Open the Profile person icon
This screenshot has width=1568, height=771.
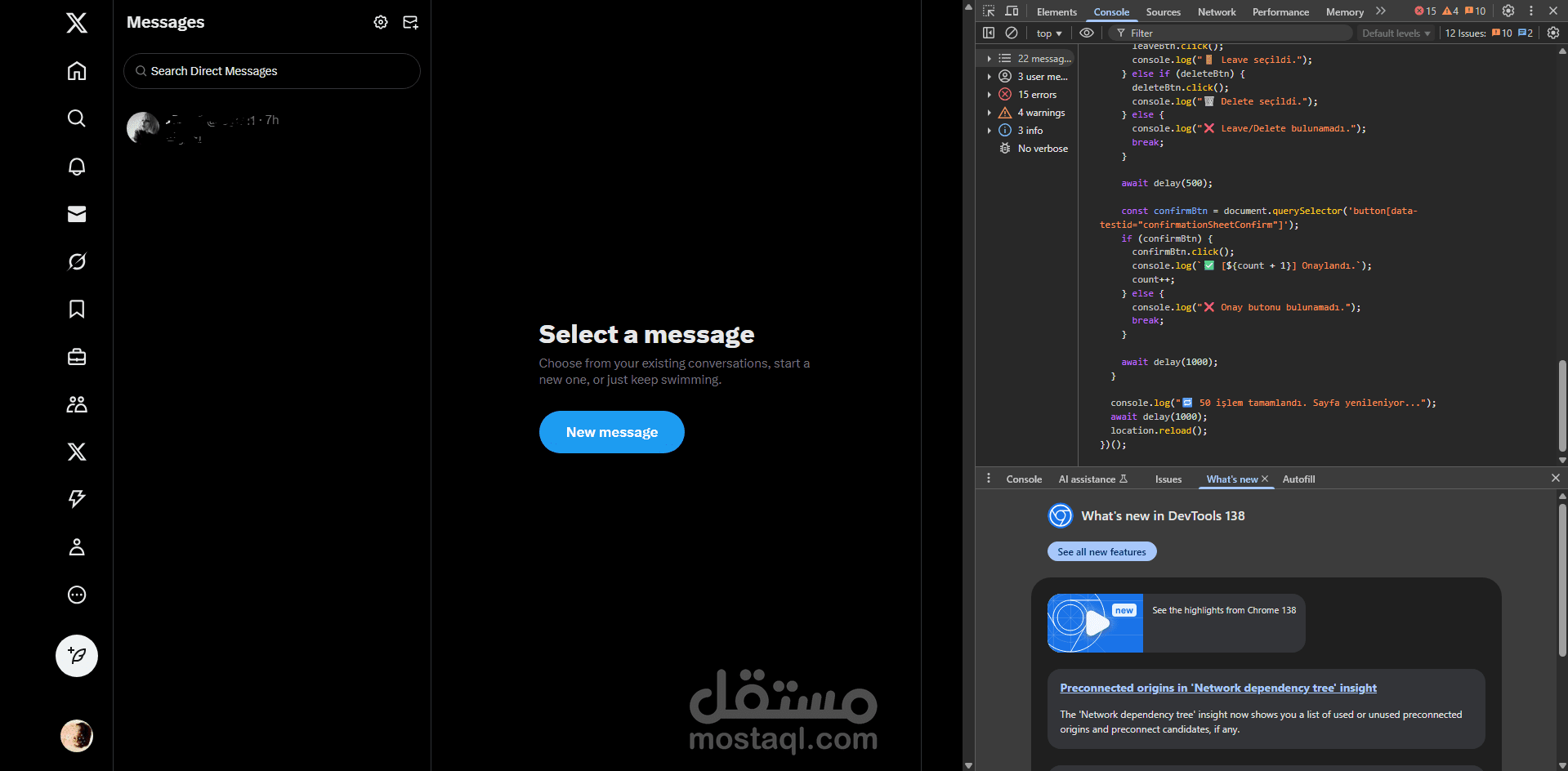click(x=77, y=547)
